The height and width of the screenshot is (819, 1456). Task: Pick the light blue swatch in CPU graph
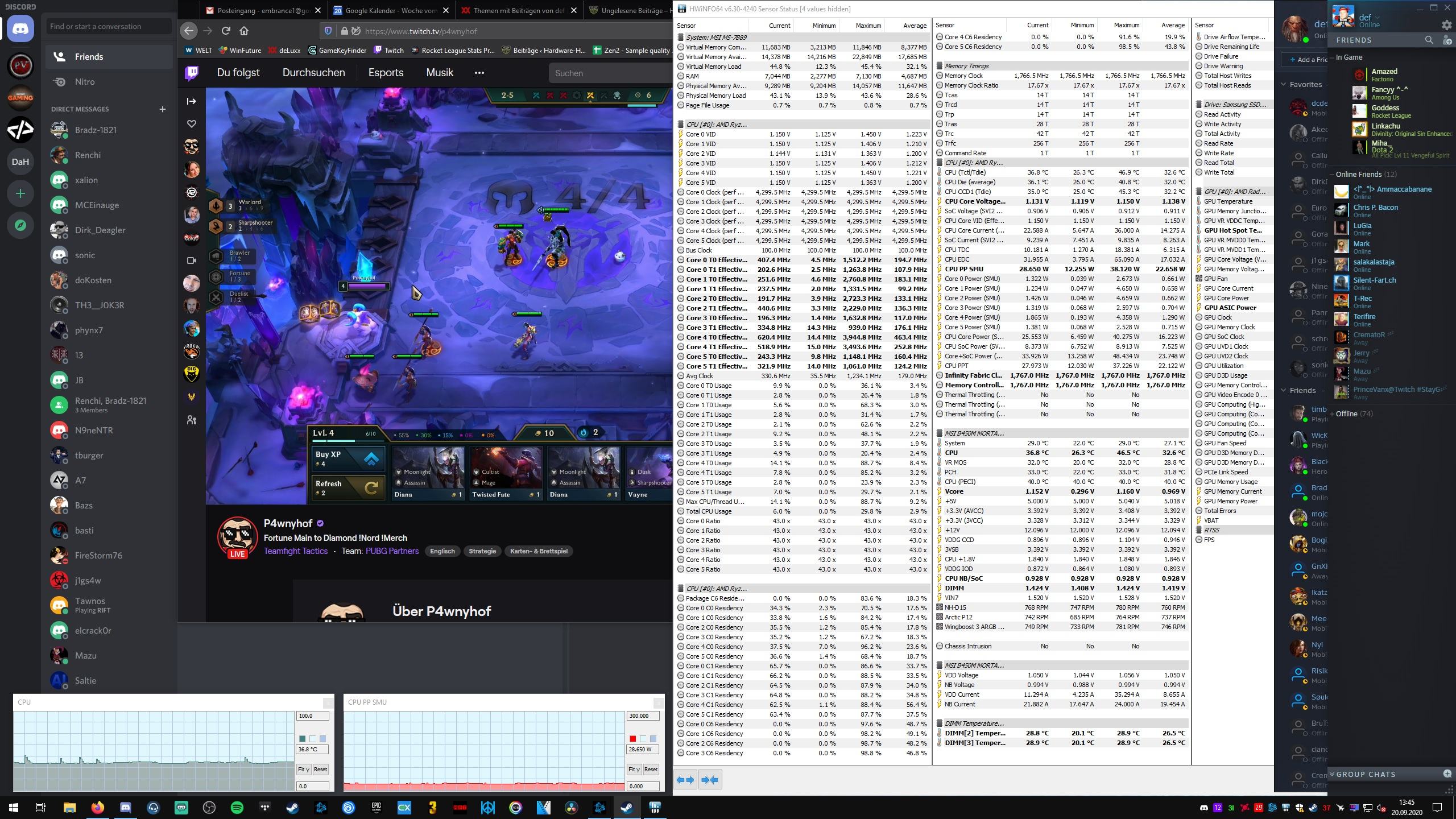point(322,739)
